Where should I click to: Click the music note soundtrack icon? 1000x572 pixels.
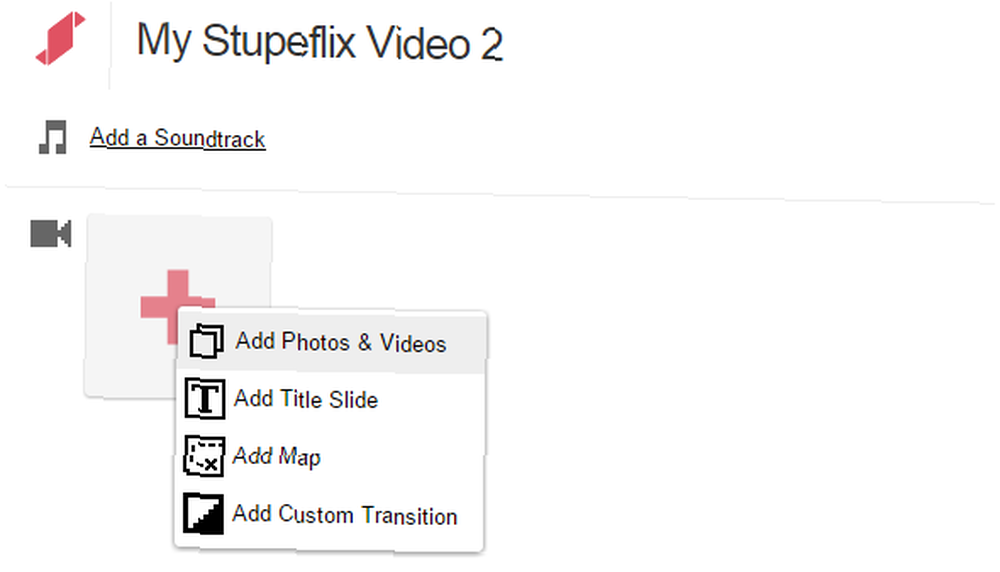(52, 137)
